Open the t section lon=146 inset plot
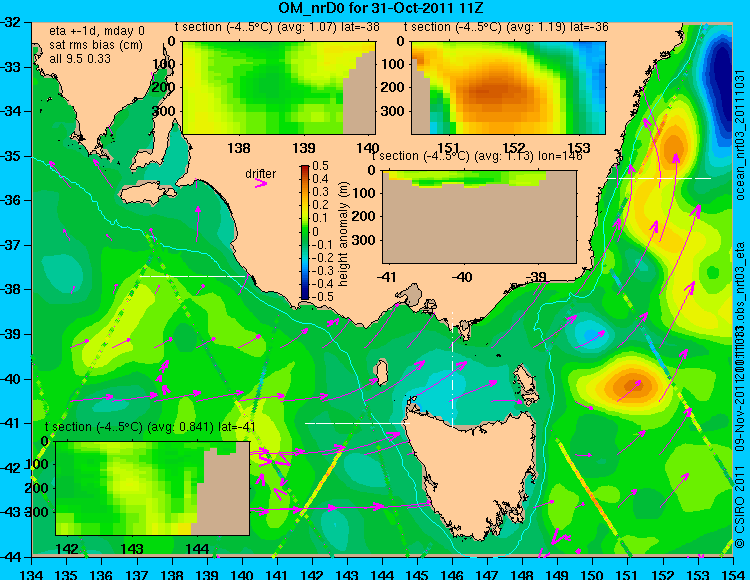750x580 pixels. tap(479, 217)
